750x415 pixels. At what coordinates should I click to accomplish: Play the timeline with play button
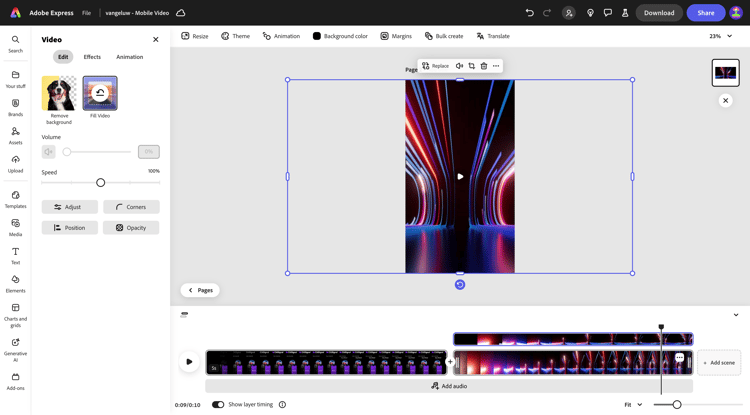pos(189,362)
